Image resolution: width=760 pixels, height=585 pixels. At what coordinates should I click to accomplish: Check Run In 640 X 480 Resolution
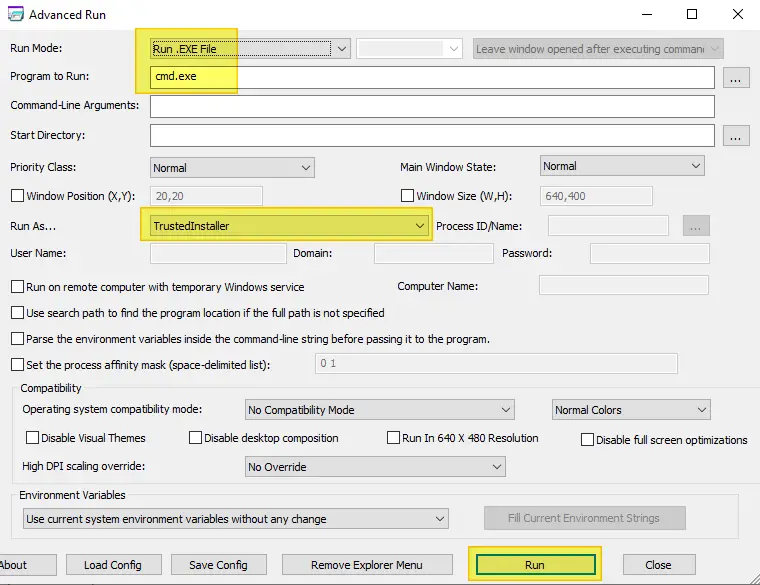pyautogui.click(x=393, y=438)
